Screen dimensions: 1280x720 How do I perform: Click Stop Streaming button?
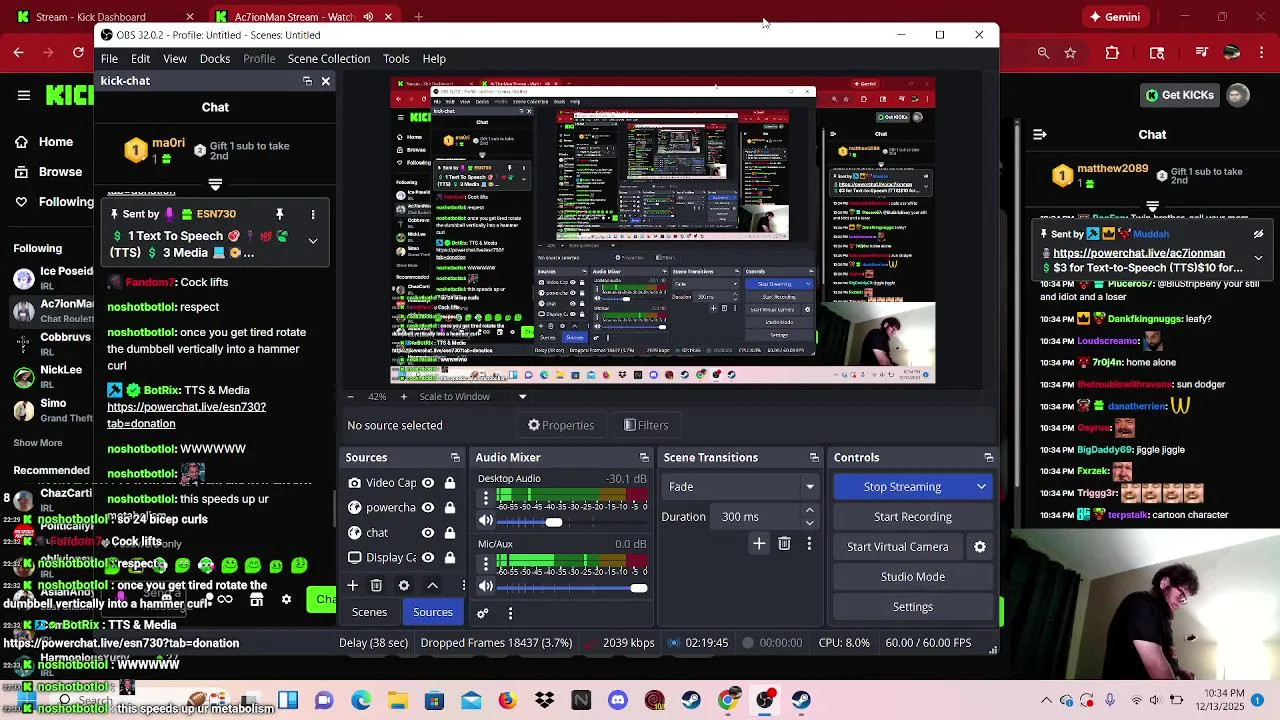tap(902, 487)
